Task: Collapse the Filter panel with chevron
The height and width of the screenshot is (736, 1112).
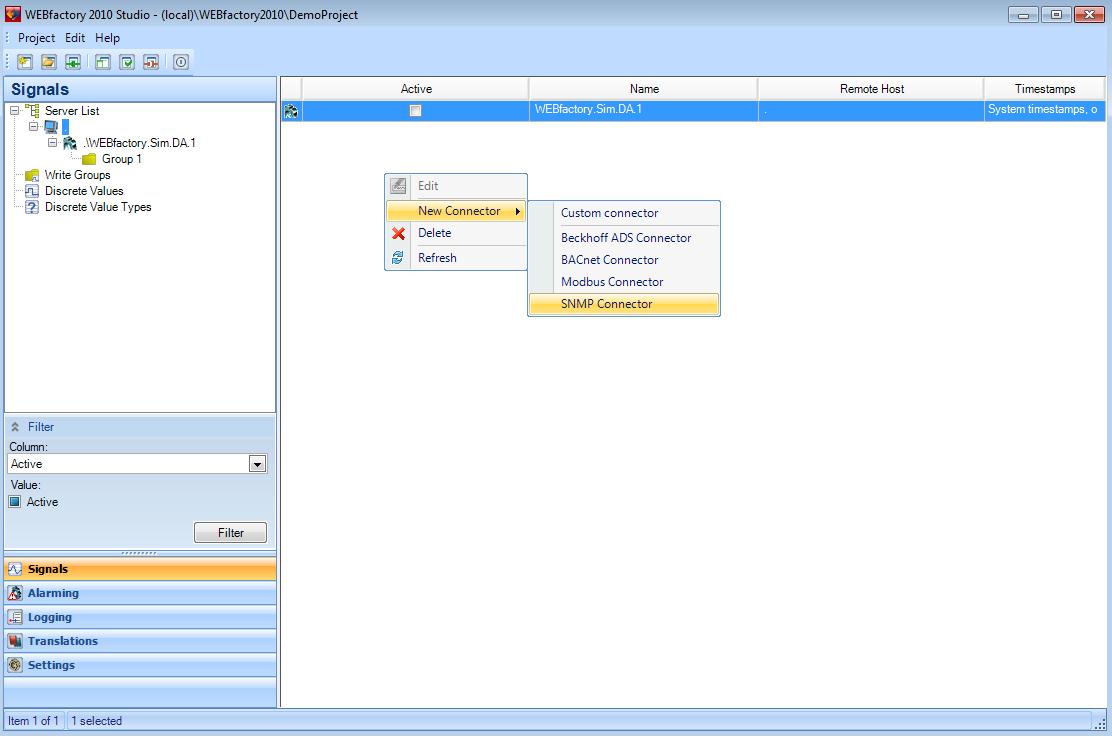Action: [15, 427]
